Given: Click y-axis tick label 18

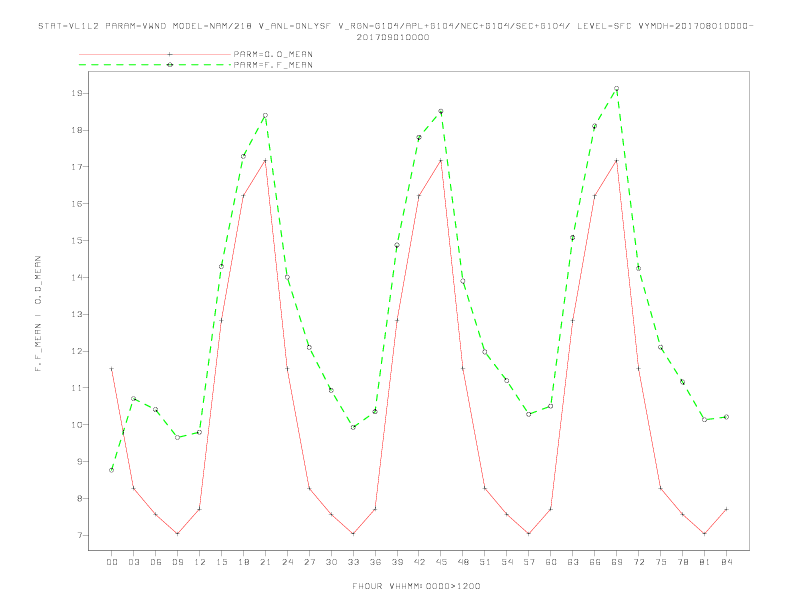Looking at the screenshot, I should tap(77, 130).
